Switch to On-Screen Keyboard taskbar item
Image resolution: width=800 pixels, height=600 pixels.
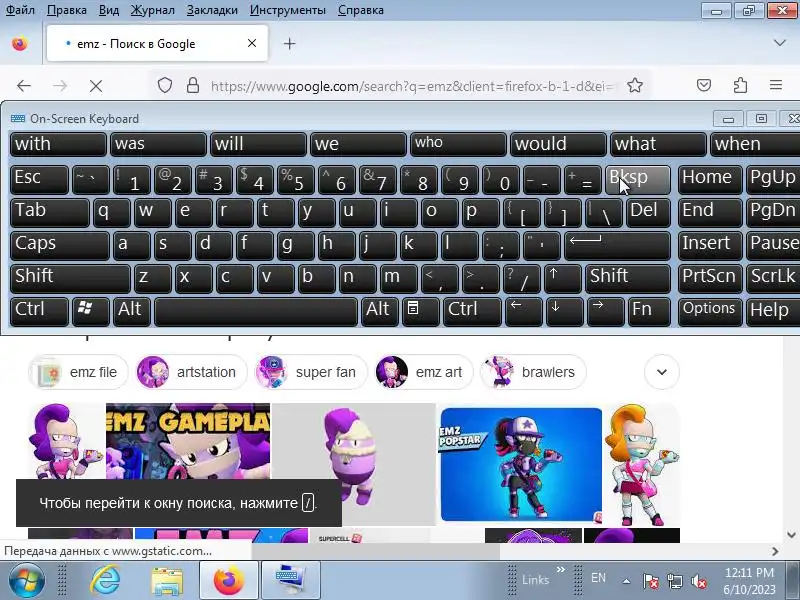click(x=290, y=580)
